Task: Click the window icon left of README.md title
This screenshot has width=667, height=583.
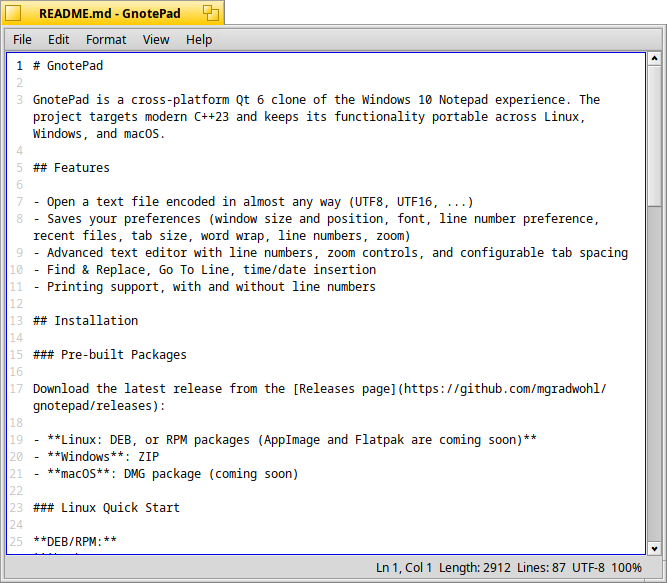Action: [13, 13]
